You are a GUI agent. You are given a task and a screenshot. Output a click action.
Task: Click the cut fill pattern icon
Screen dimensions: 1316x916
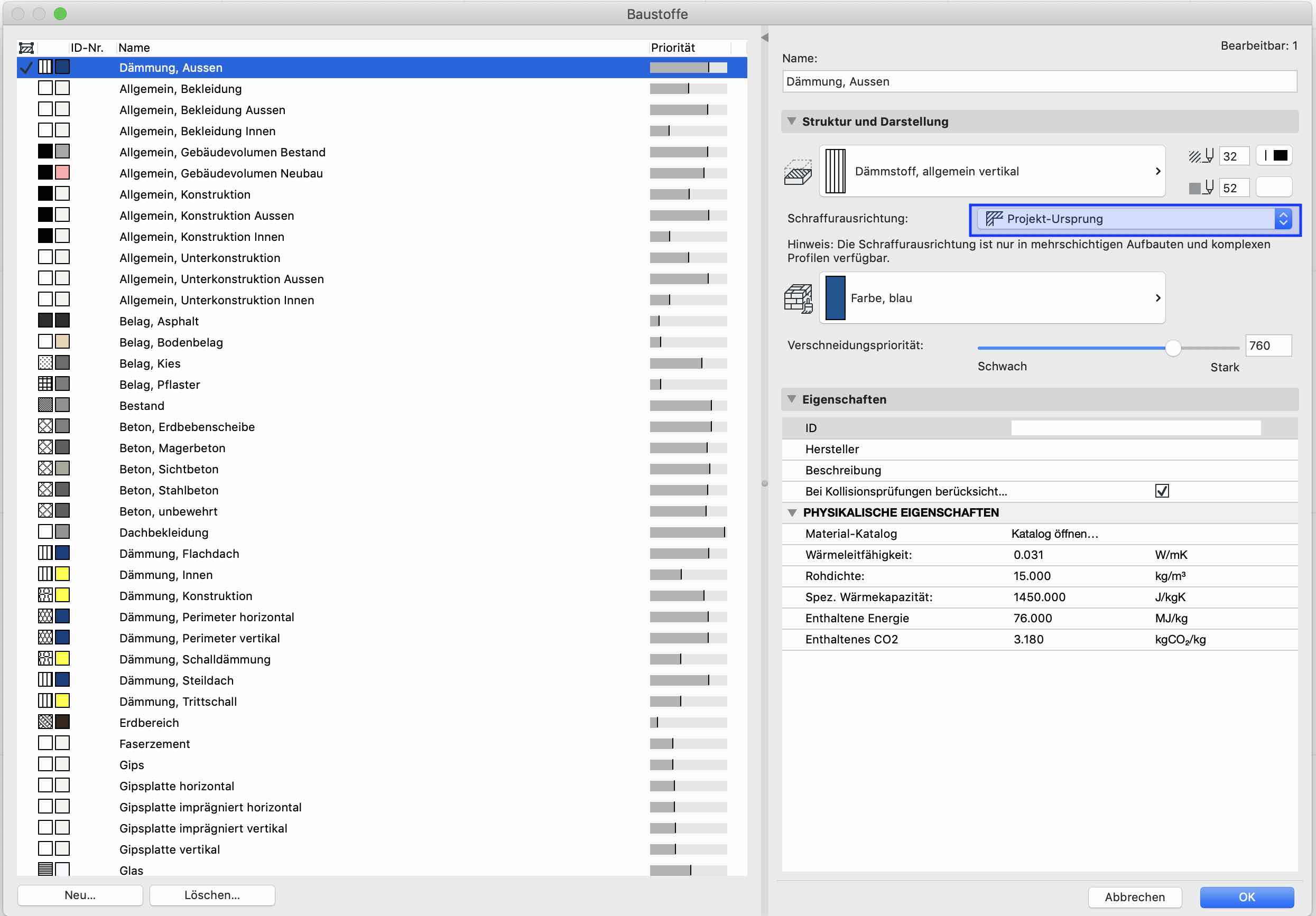click(x=798, y=172)
